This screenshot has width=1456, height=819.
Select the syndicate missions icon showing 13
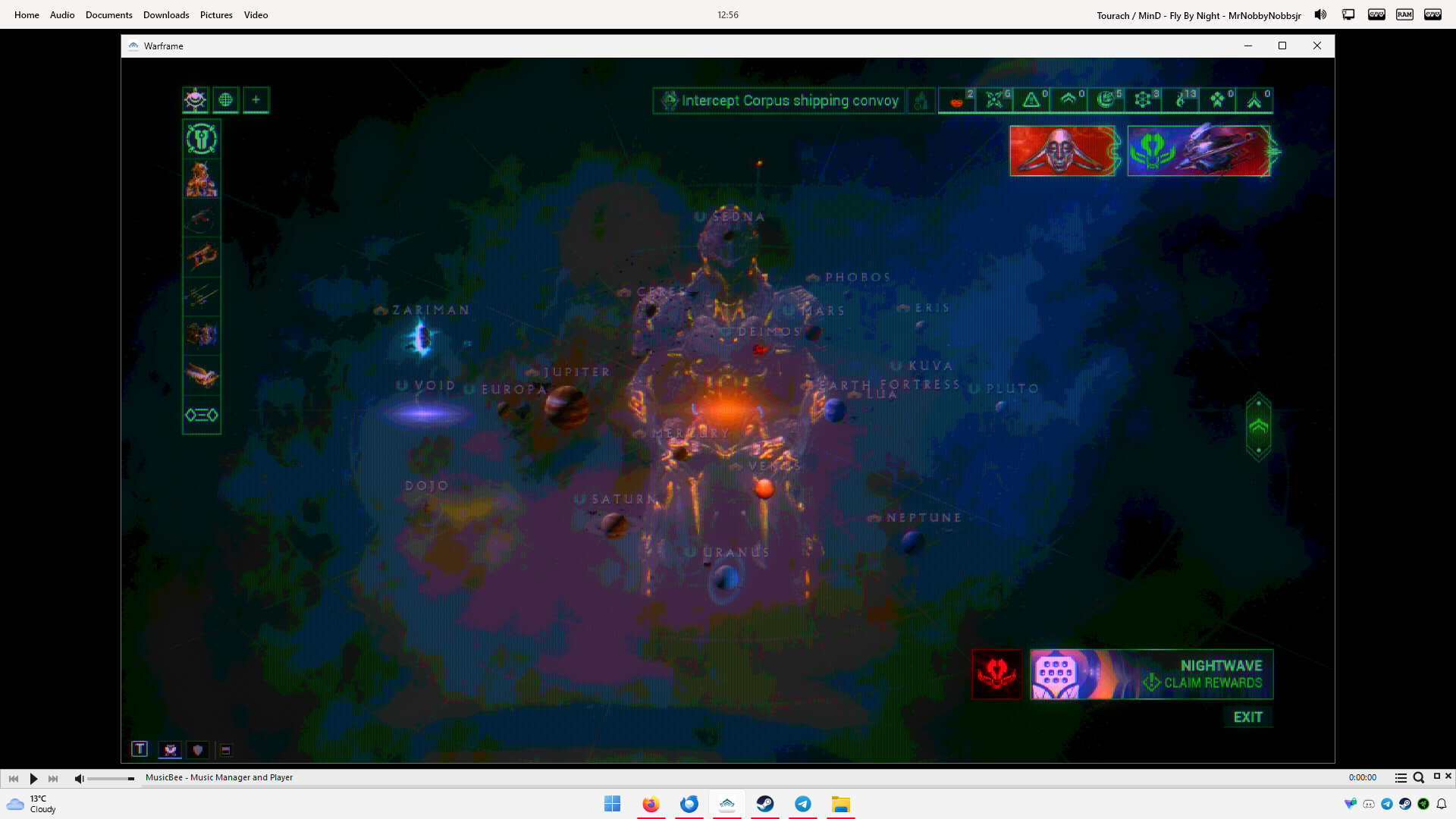point(1181,100)
